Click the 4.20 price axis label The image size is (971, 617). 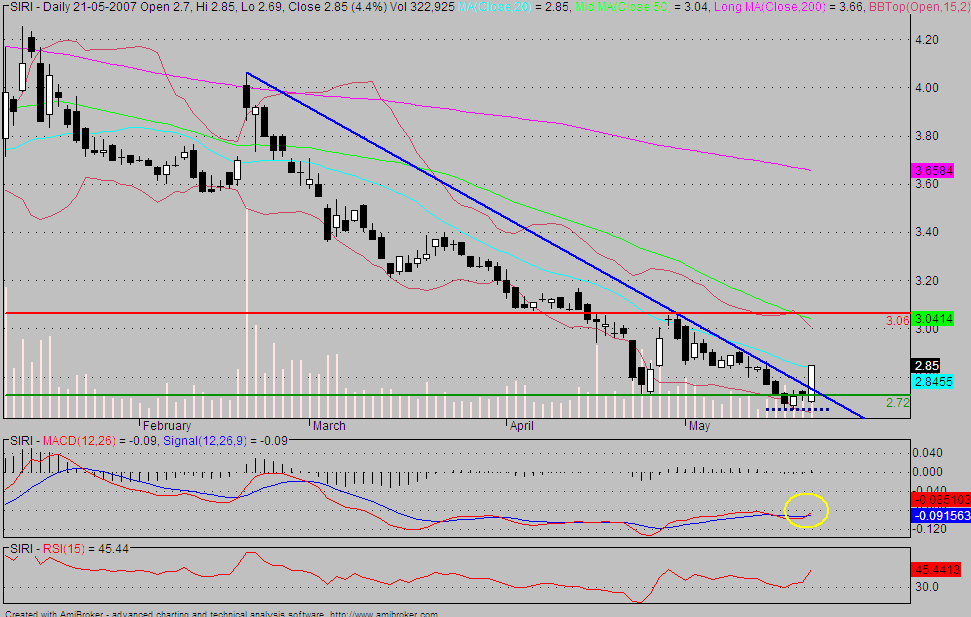pos(926,40)
